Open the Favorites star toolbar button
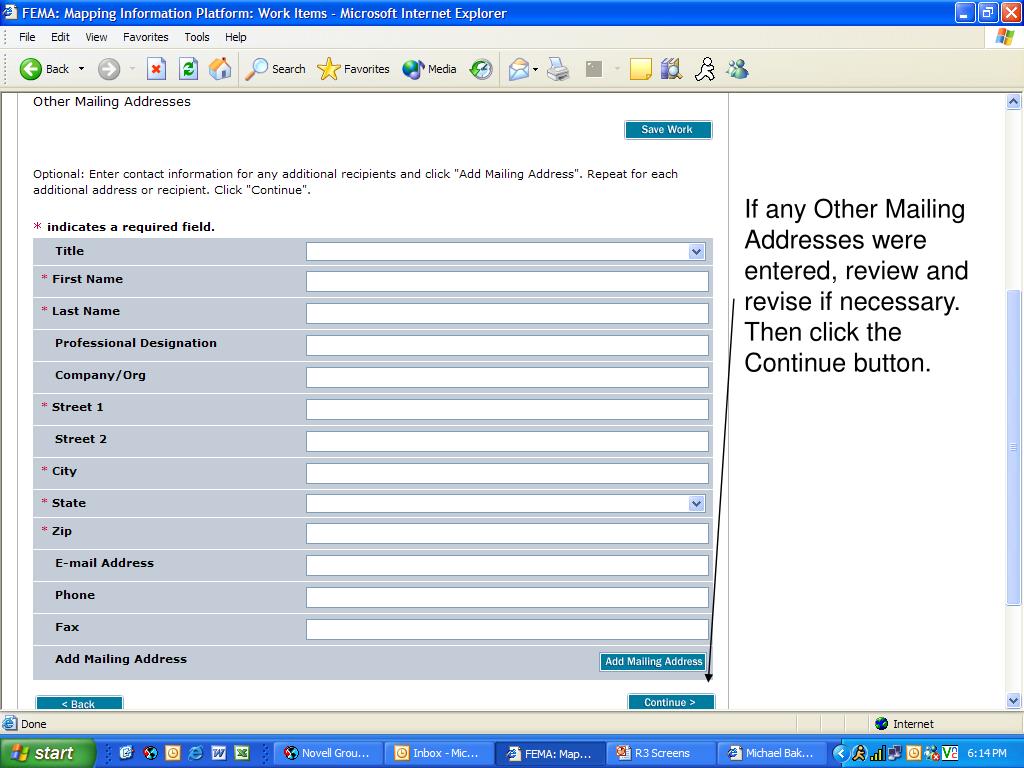This screenshot has width=1024, height=768. coord(353,69)
